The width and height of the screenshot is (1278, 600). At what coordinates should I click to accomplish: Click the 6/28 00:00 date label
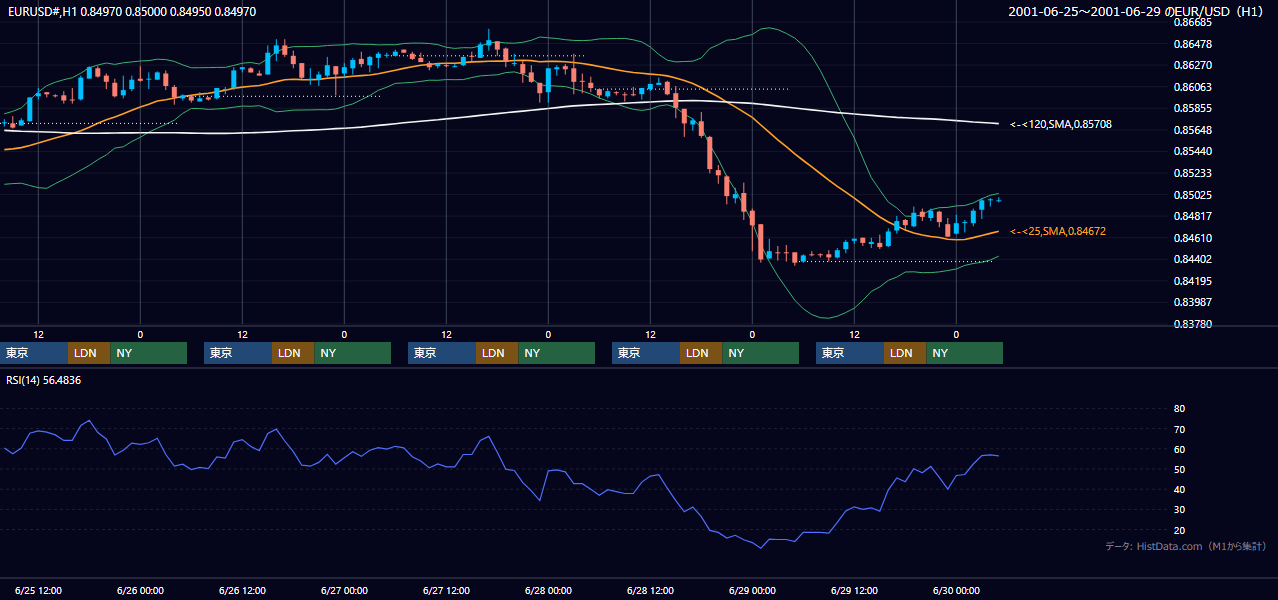(x=548, y=590)
